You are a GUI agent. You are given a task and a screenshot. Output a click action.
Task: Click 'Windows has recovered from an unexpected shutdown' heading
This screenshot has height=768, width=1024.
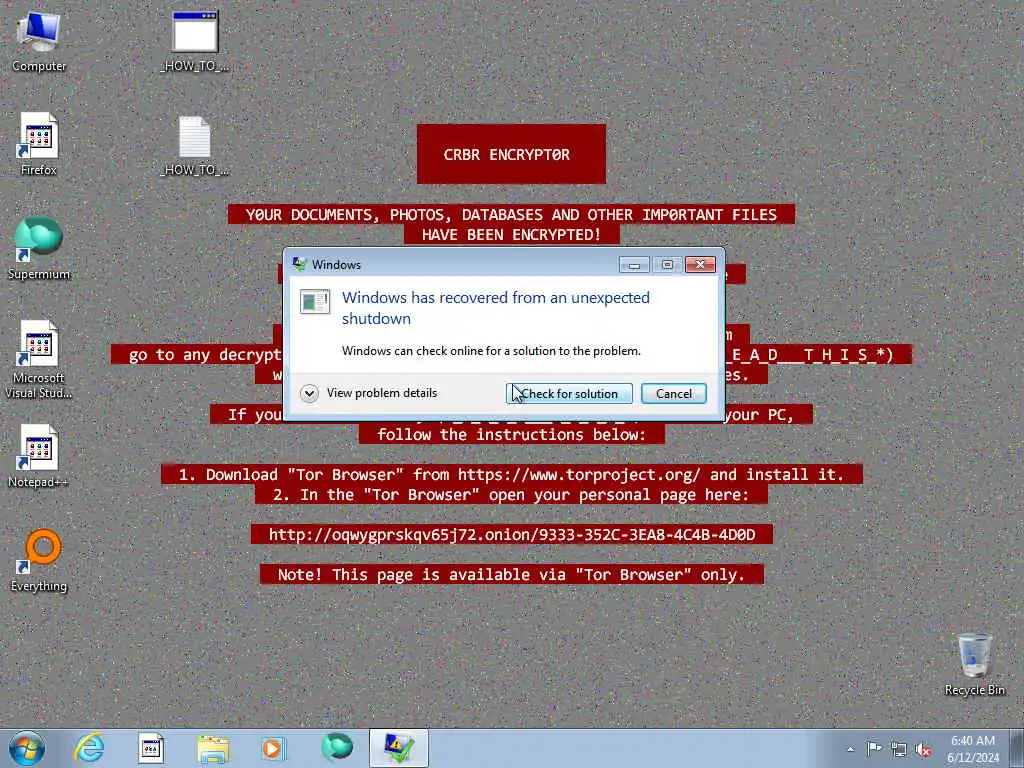coord(496,308)
